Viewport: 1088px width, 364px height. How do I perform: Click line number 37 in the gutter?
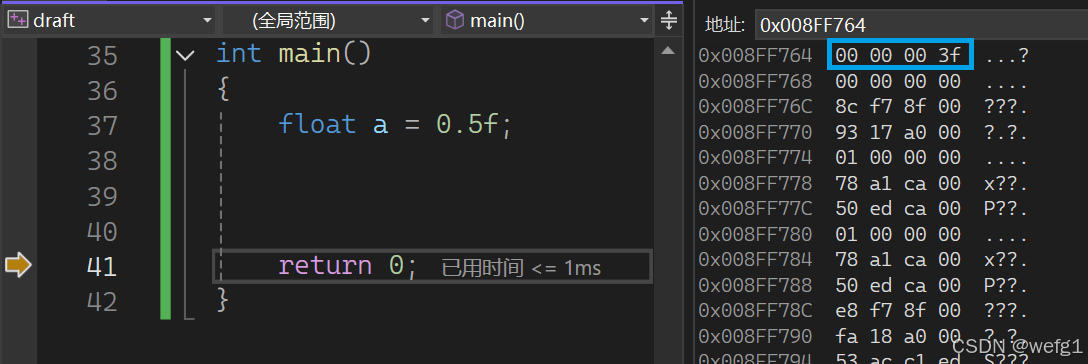pyautogui.click(x=102, y=126)
